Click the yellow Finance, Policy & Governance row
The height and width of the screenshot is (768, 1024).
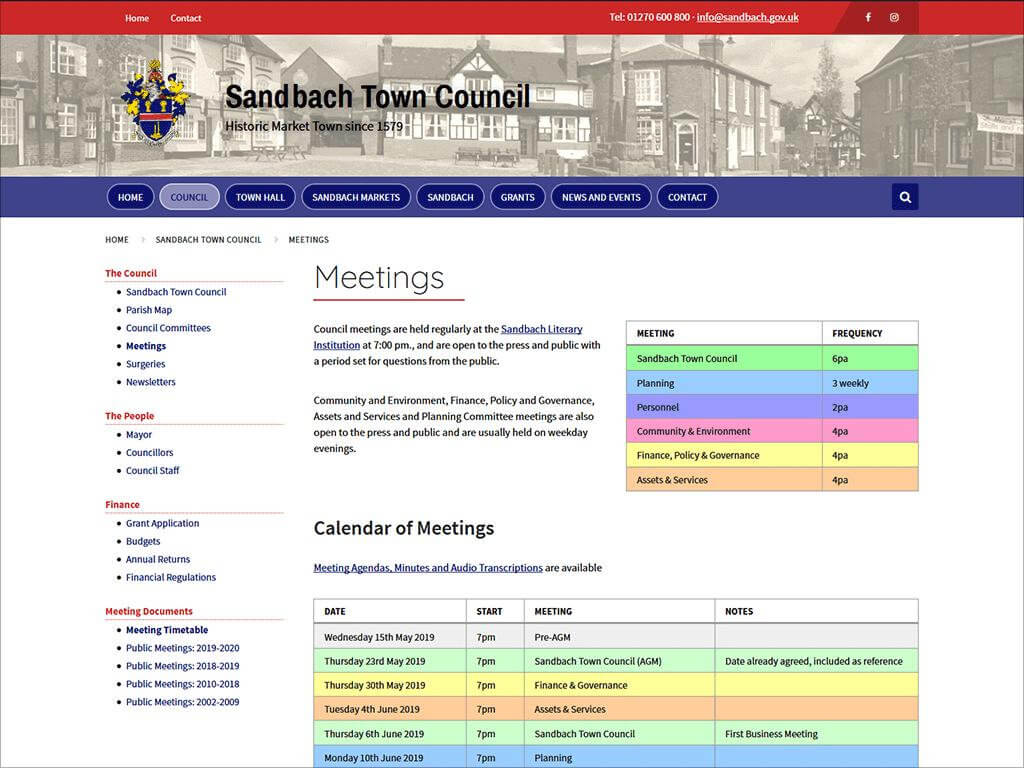[772, 455]
